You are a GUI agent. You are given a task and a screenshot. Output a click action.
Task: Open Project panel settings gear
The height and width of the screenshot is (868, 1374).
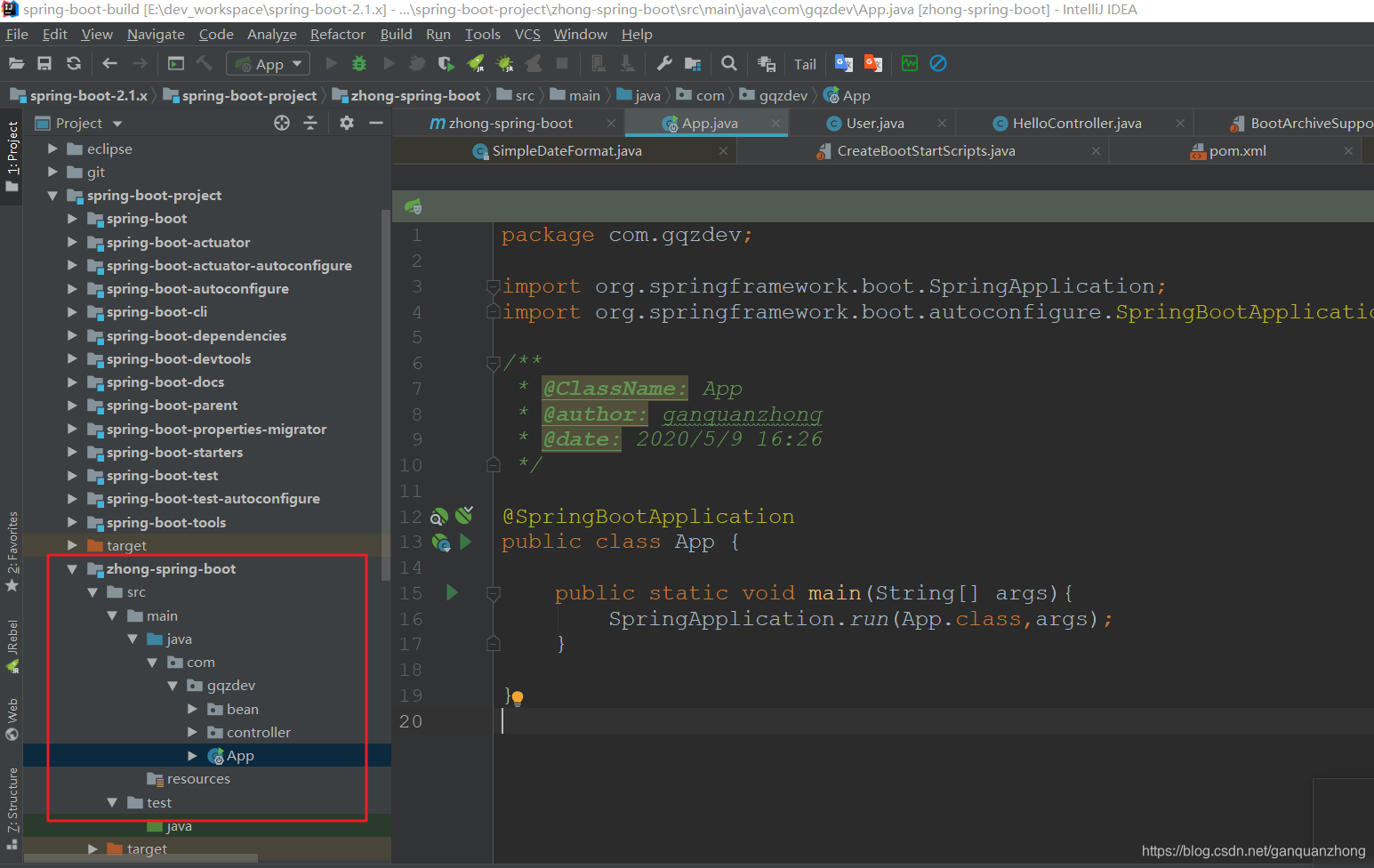point(347,123)
